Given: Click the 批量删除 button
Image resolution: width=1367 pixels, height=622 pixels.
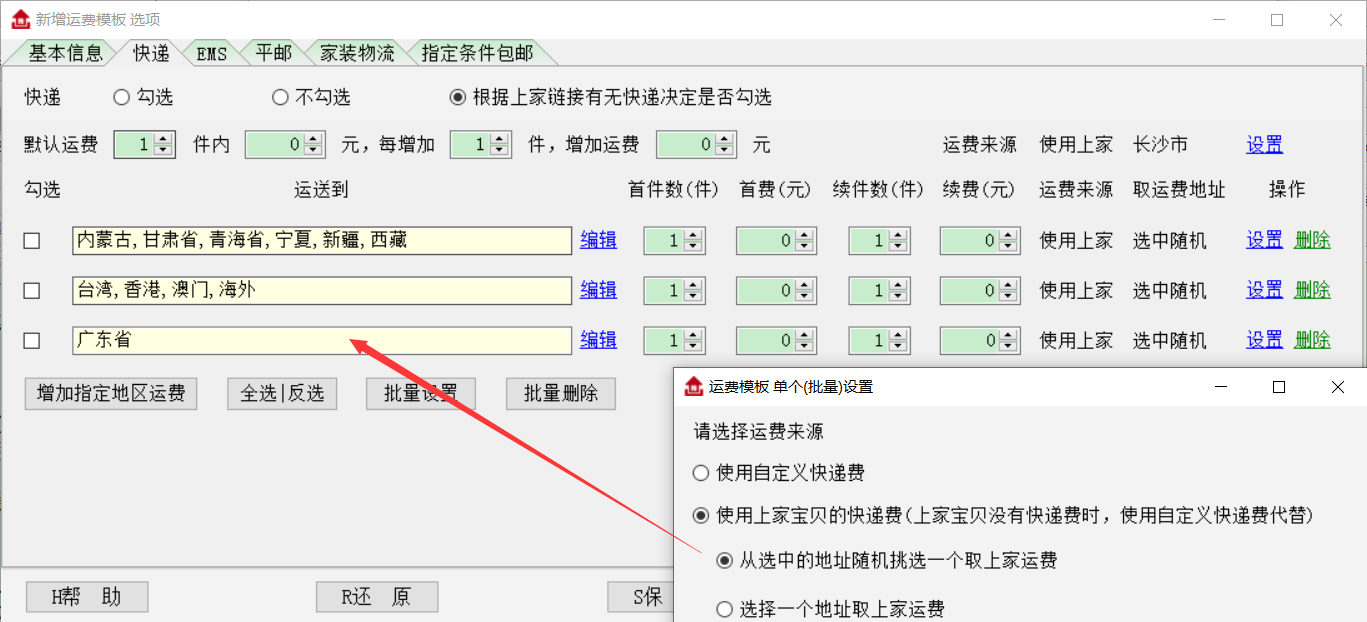Looking at the screenshot, I should (560, 393).
